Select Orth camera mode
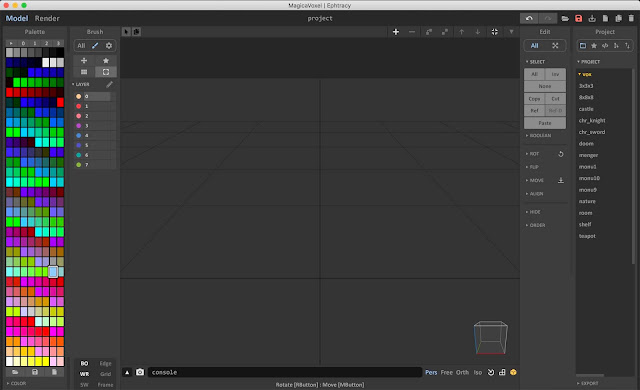This screenshot has width=640, height=390. [462, 372]
